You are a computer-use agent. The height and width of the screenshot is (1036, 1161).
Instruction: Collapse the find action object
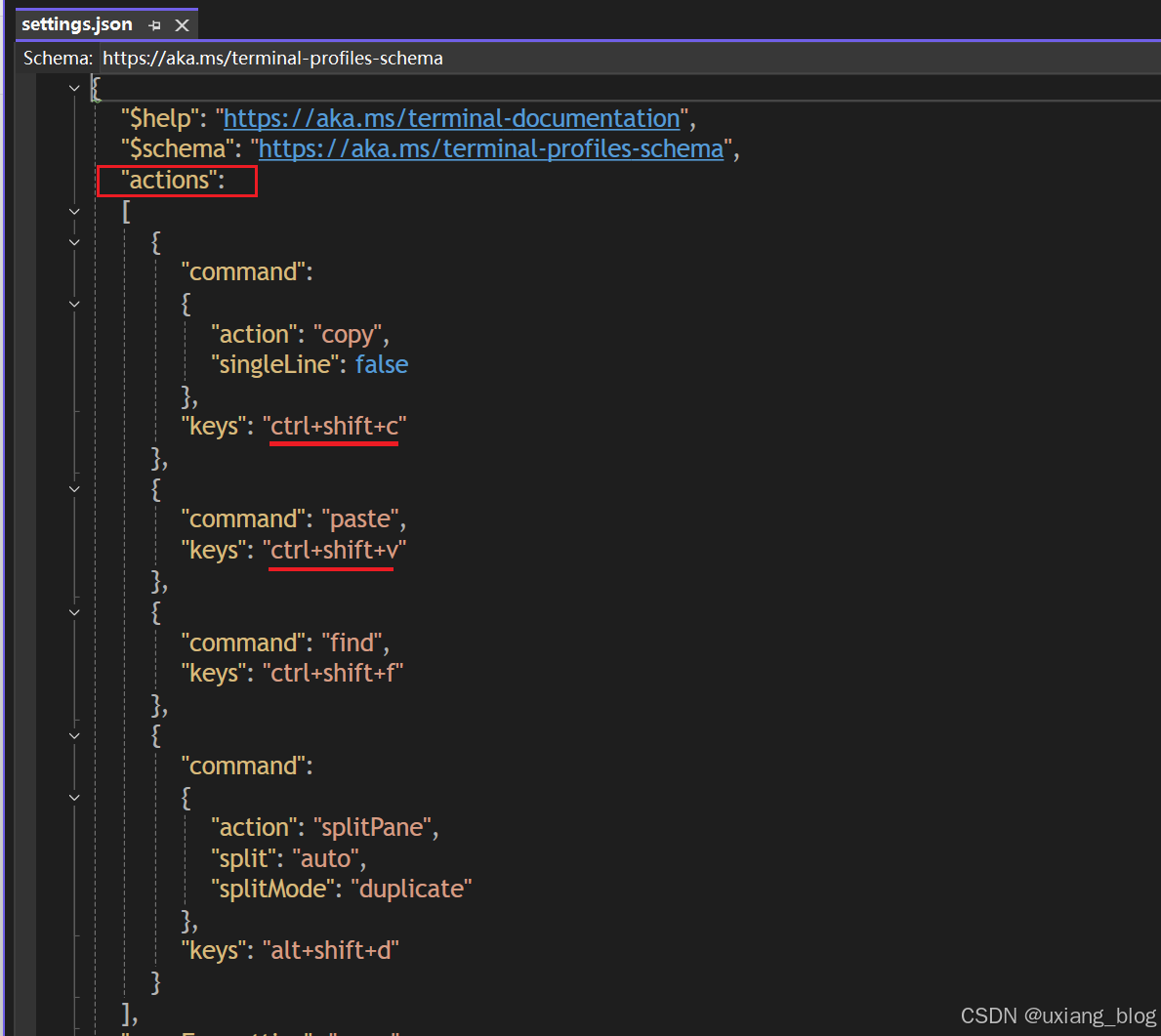(74, 612)
